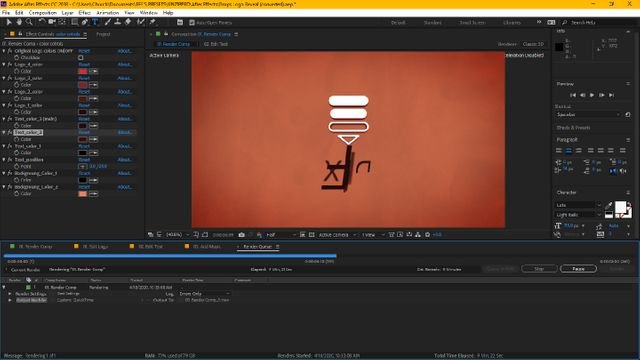Click Logo_4_color eyedropper icon

coord(93,71)
